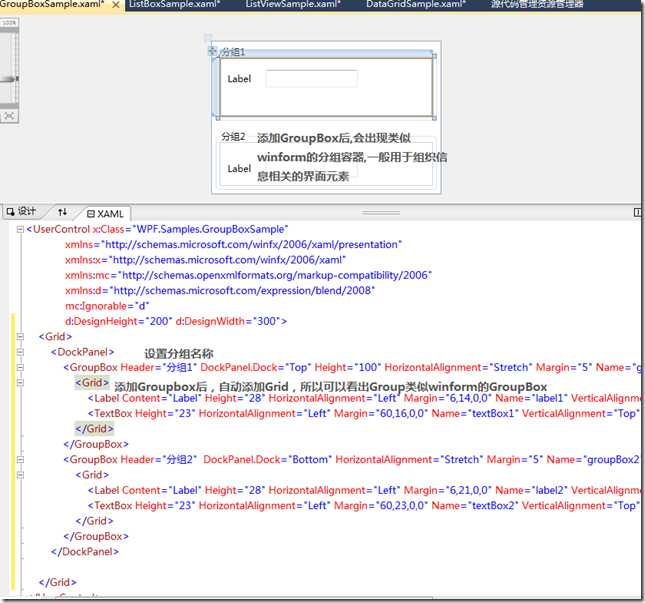Select the Label inside 分组1 in designer
Screen dimensions: 645x603
[239, 79]
